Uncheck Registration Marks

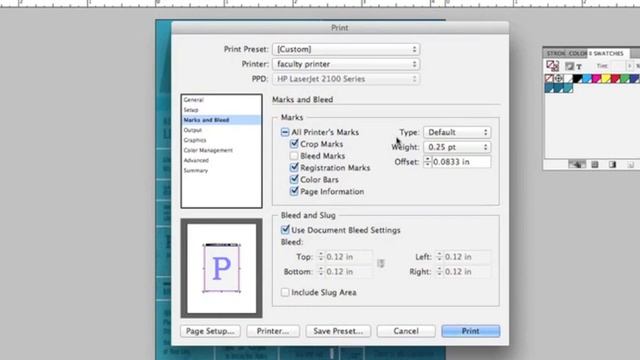pos(294,167)
